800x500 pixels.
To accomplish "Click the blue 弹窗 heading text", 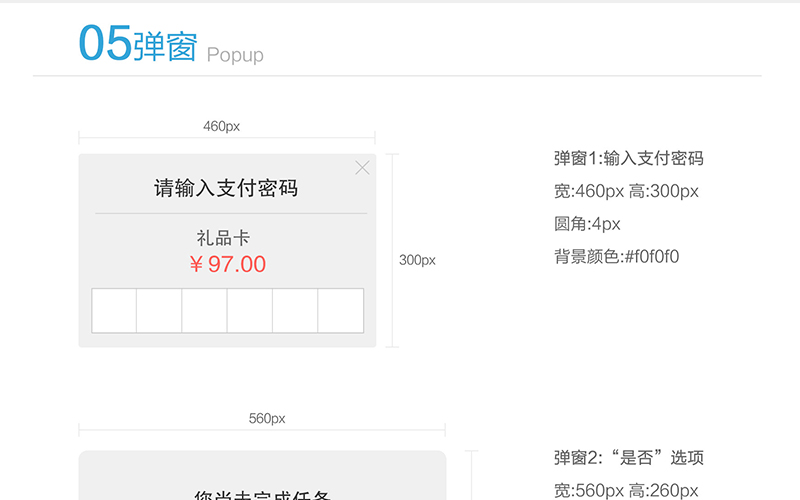I will [x=165, y=46].
